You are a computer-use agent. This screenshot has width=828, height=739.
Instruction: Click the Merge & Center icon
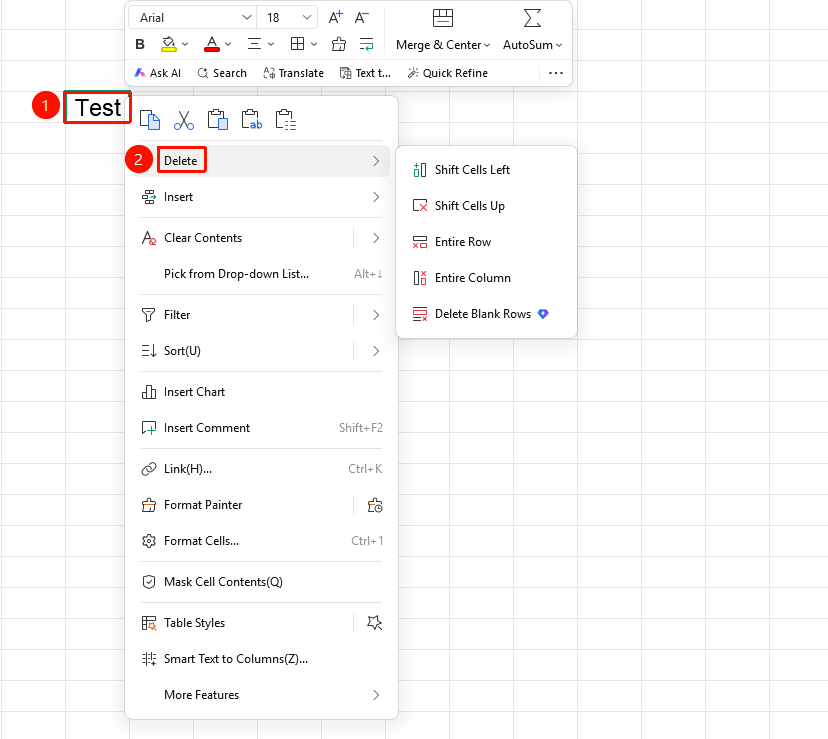pyautogui.click(x=443, y=18)
